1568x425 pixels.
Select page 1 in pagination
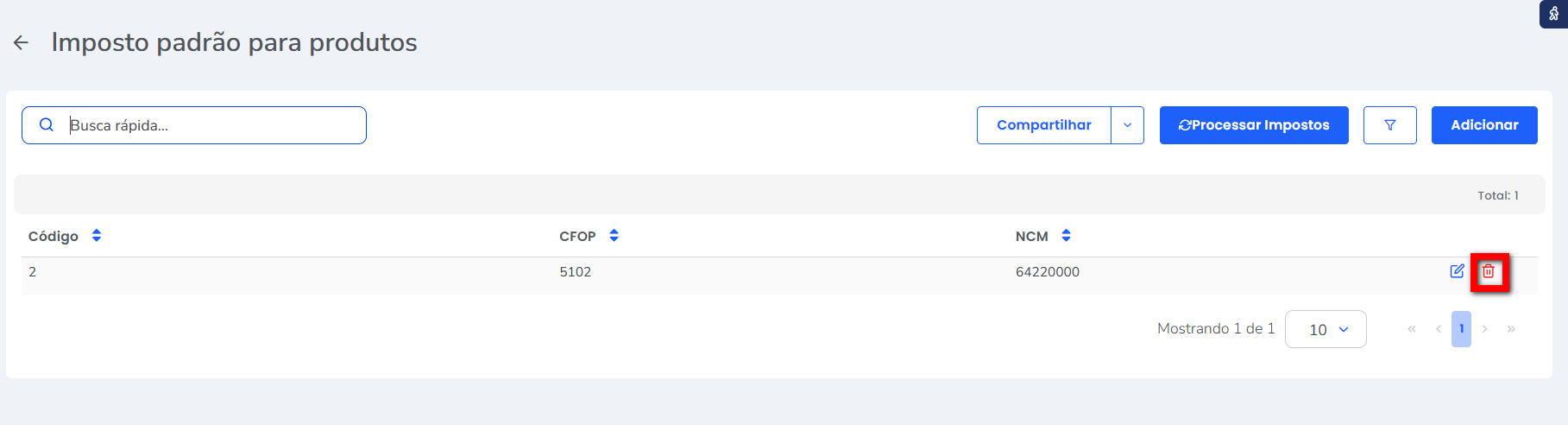point(1461,329)
